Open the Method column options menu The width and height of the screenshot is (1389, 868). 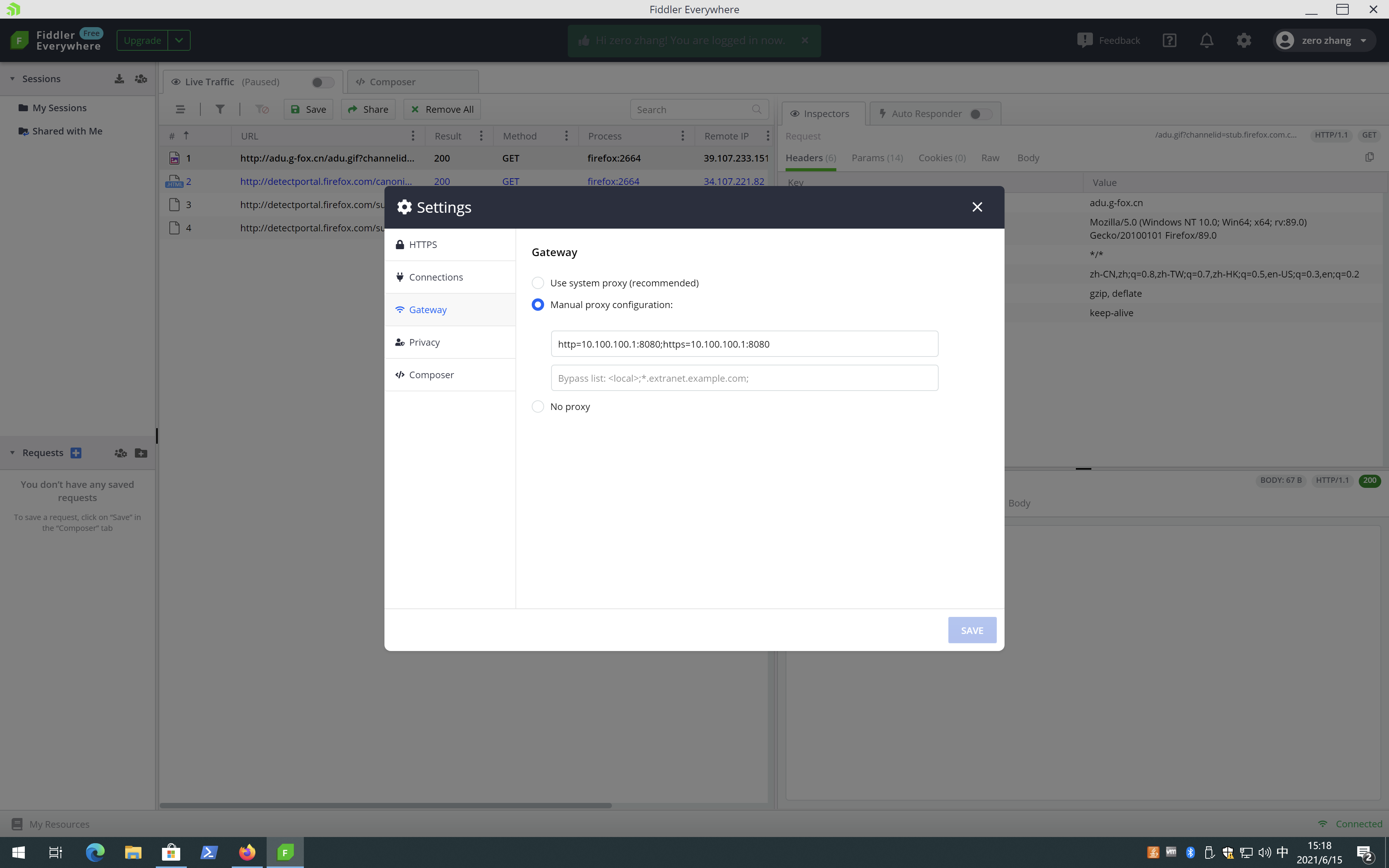[x=566, y=136]
